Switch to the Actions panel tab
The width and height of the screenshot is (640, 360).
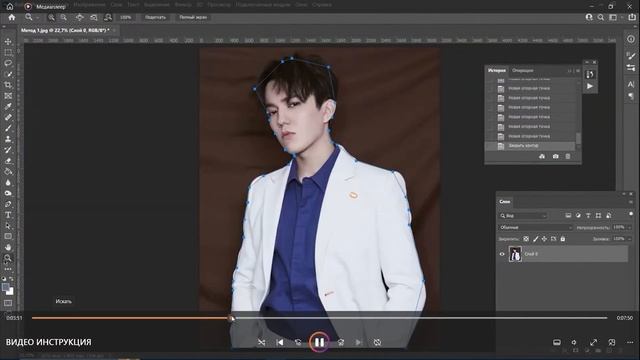click(x=522, y=70)
